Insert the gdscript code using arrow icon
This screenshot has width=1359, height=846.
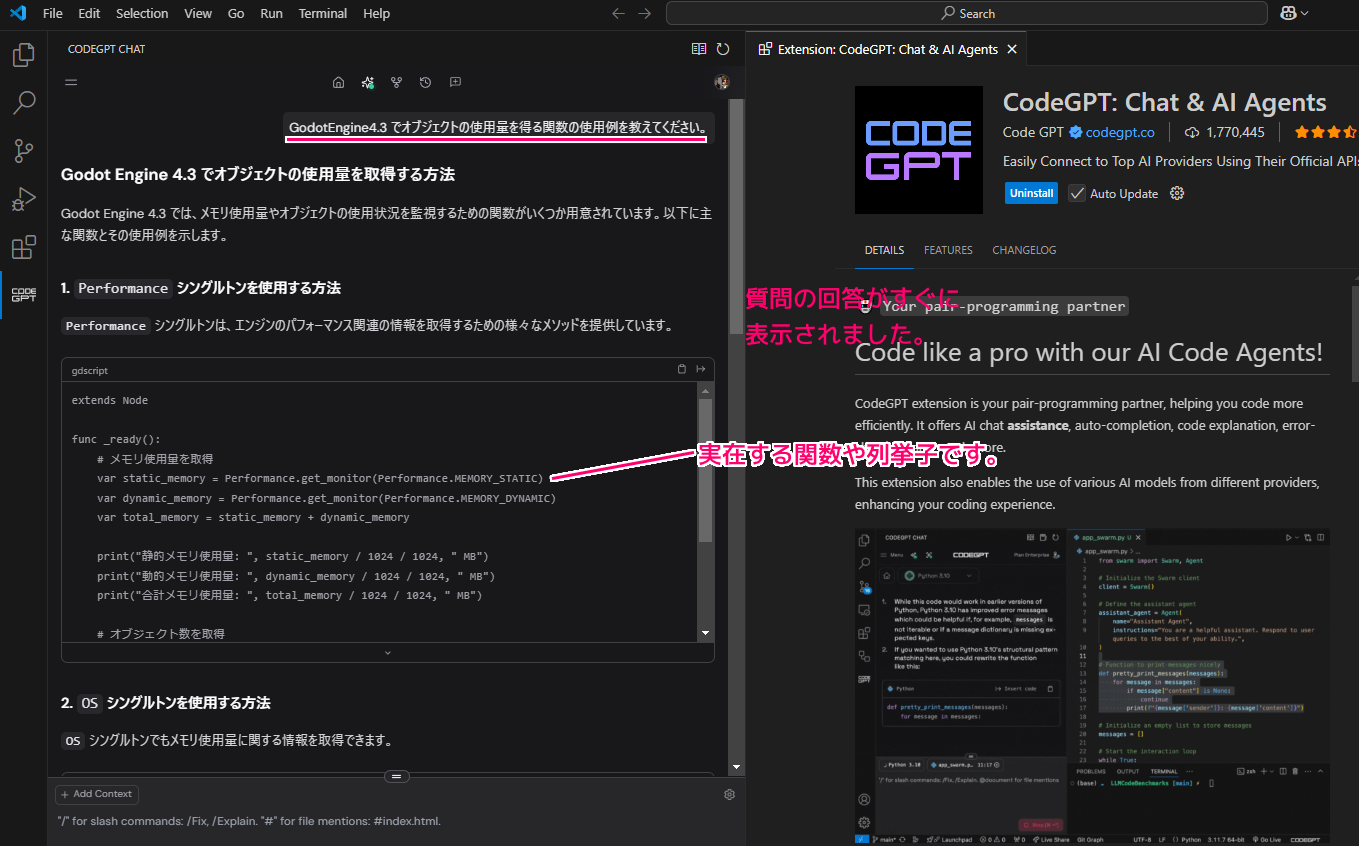tap(701, 369)
